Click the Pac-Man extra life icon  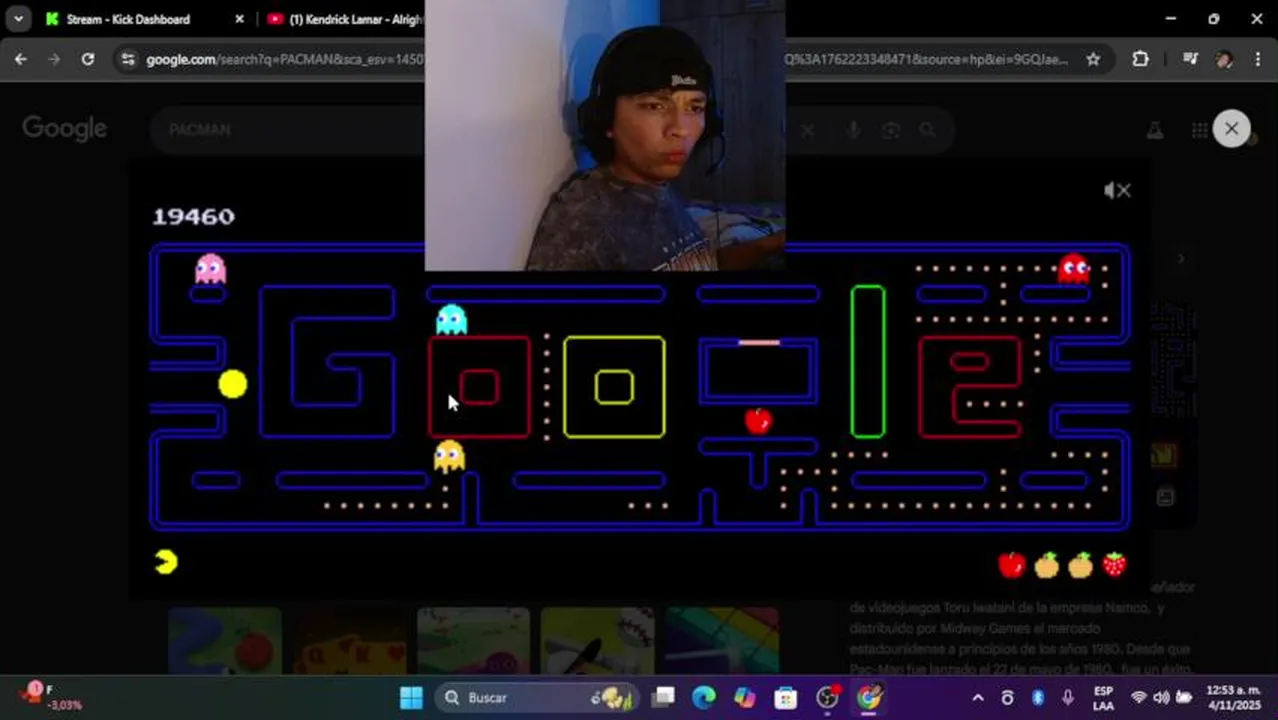[x=166, y=562]
